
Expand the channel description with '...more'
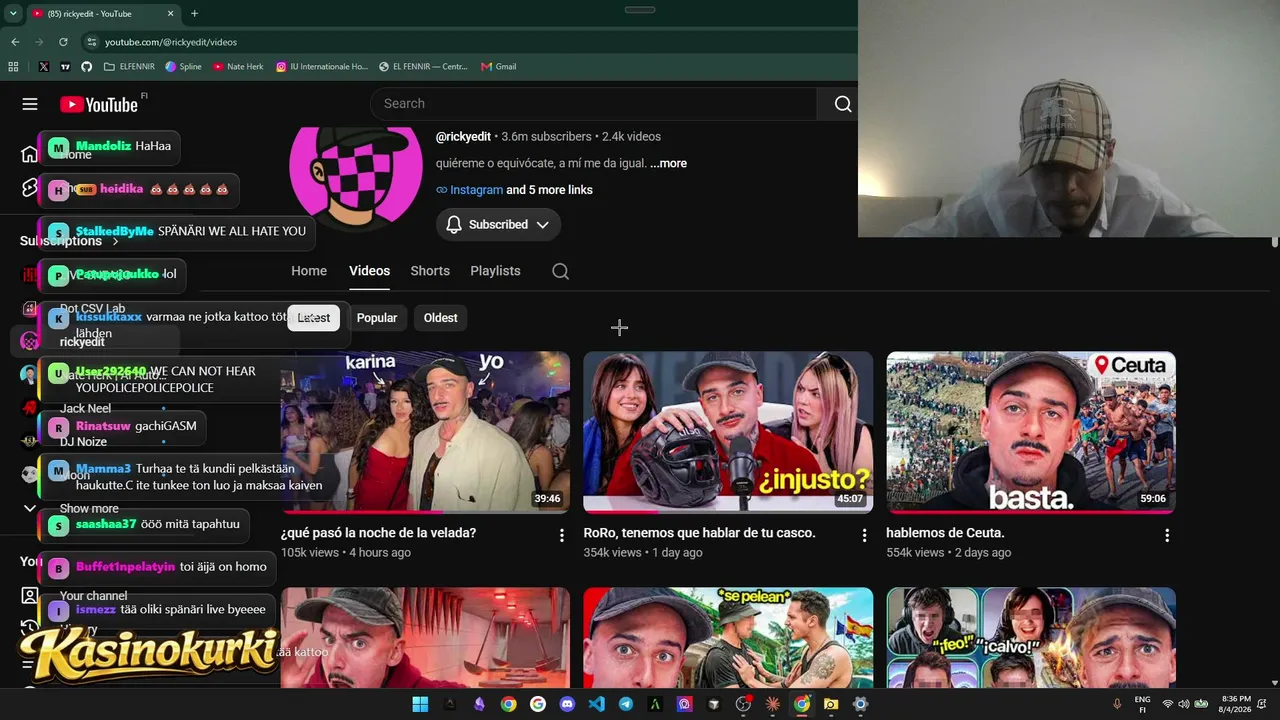(x=668, y=163)
